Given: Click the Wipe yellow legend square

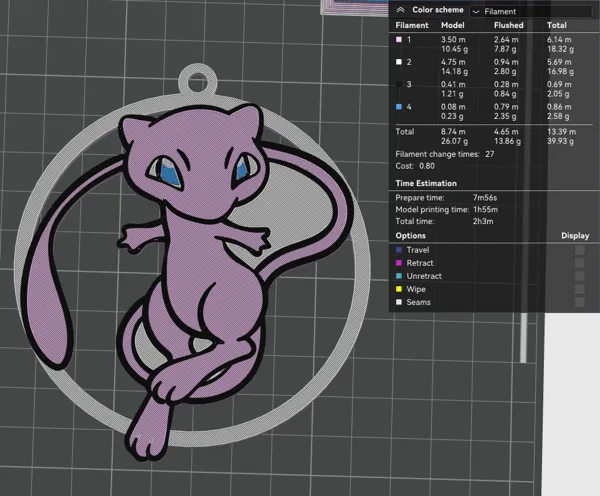Looking at the screenshot, I should [399, 289].
